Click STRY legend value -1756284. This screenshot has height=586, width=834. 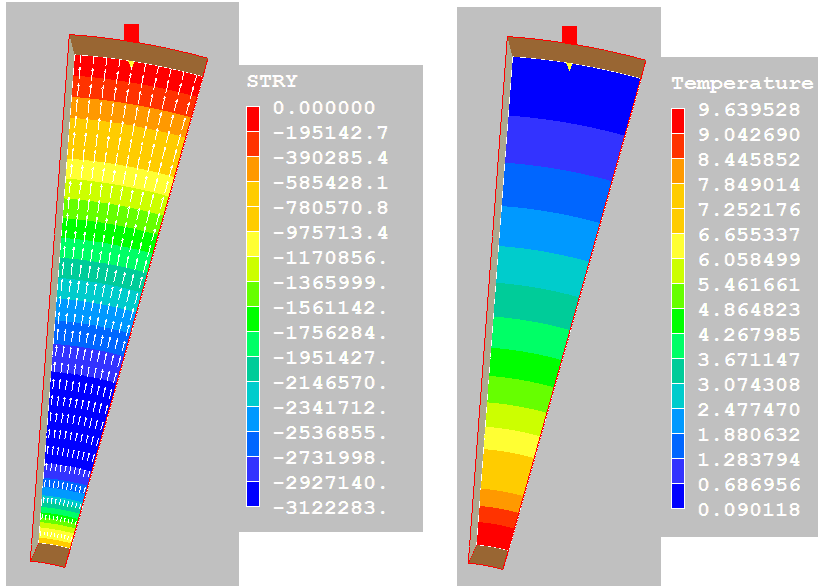point(330,333)
